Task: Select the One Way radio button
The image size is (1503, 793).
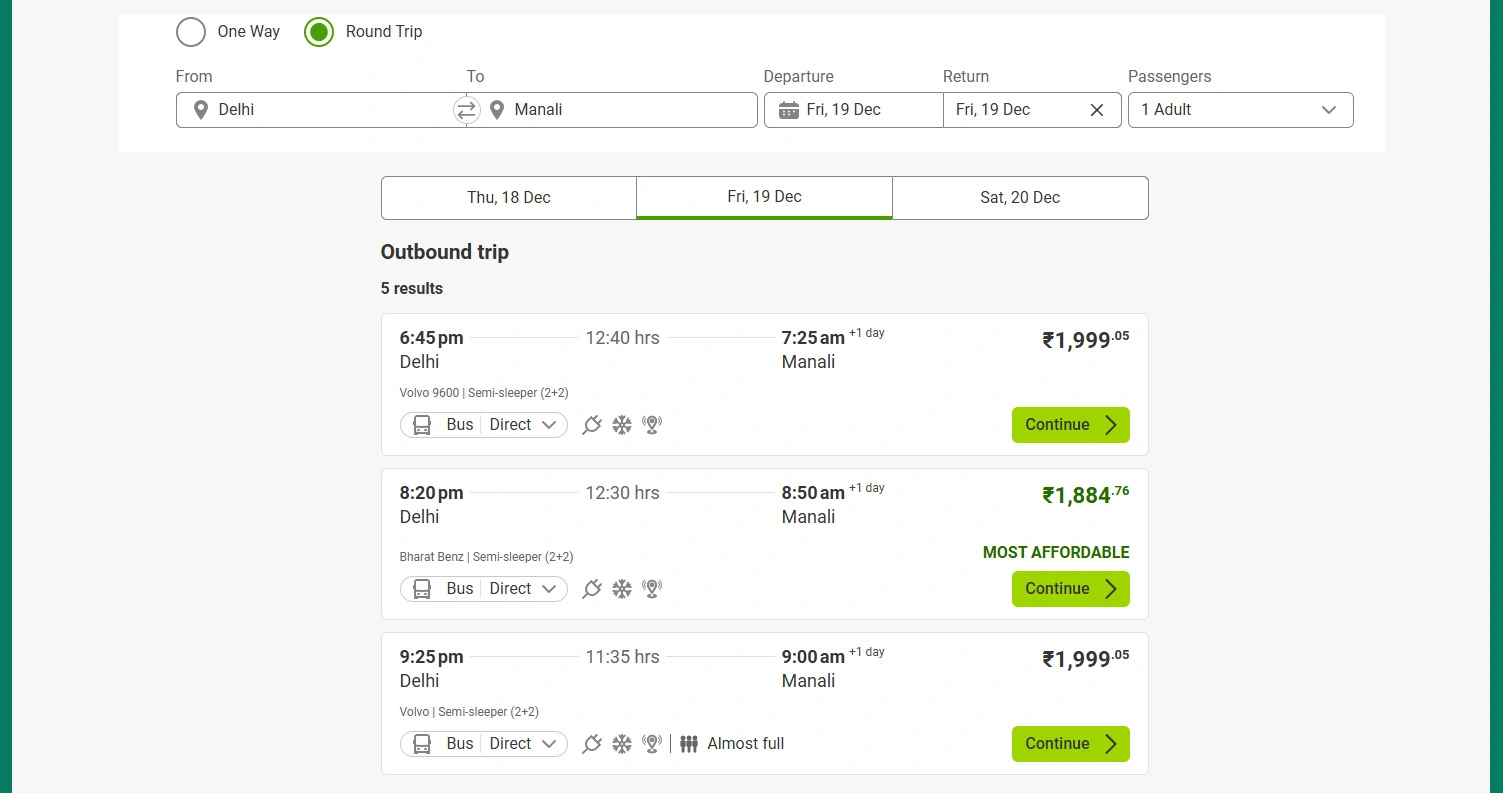Action: point(191,32)
